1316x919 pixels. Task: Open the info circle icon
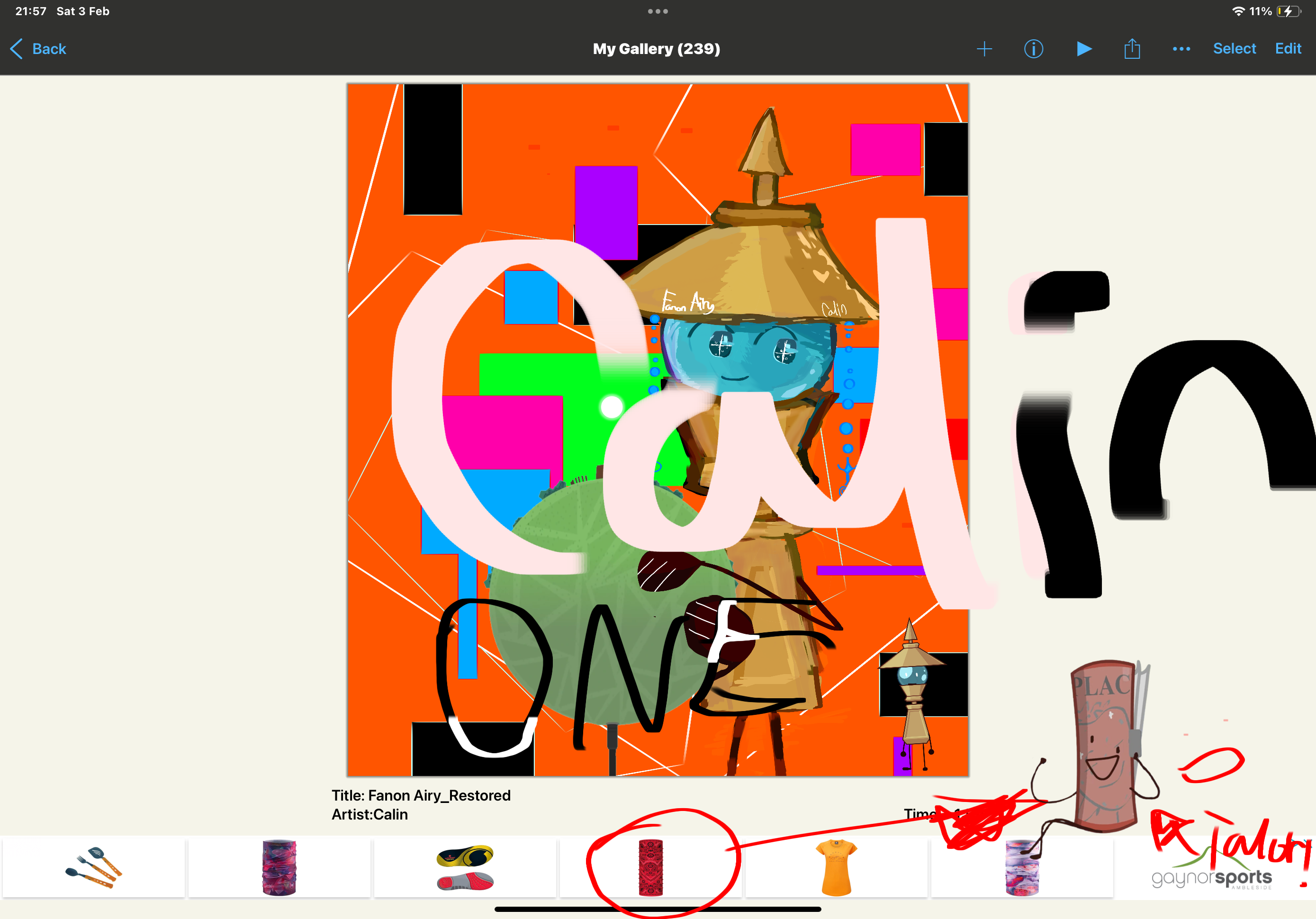tap(1034, 49)
